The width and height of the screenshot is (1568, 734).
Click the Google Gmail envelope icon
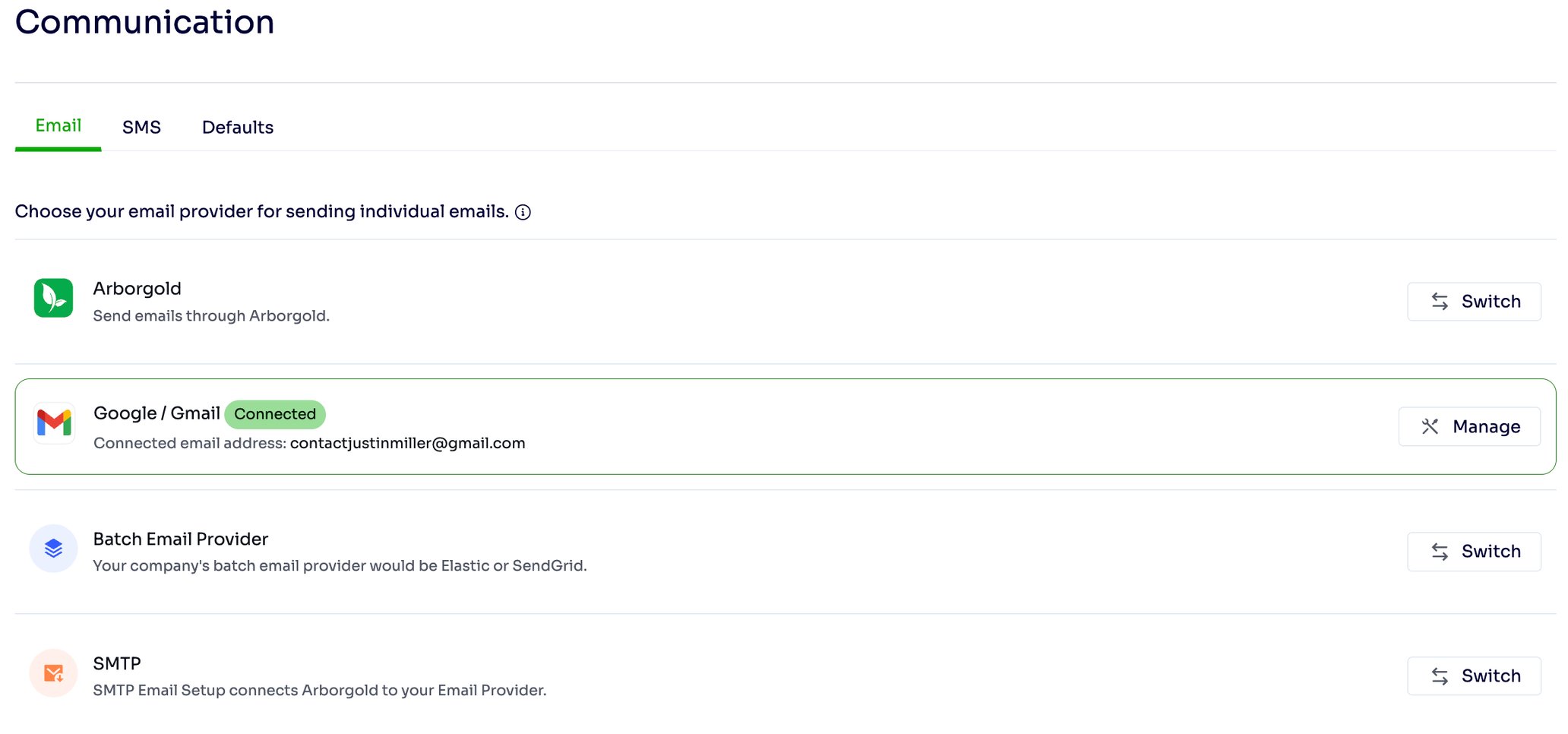[x=52, y=423]
